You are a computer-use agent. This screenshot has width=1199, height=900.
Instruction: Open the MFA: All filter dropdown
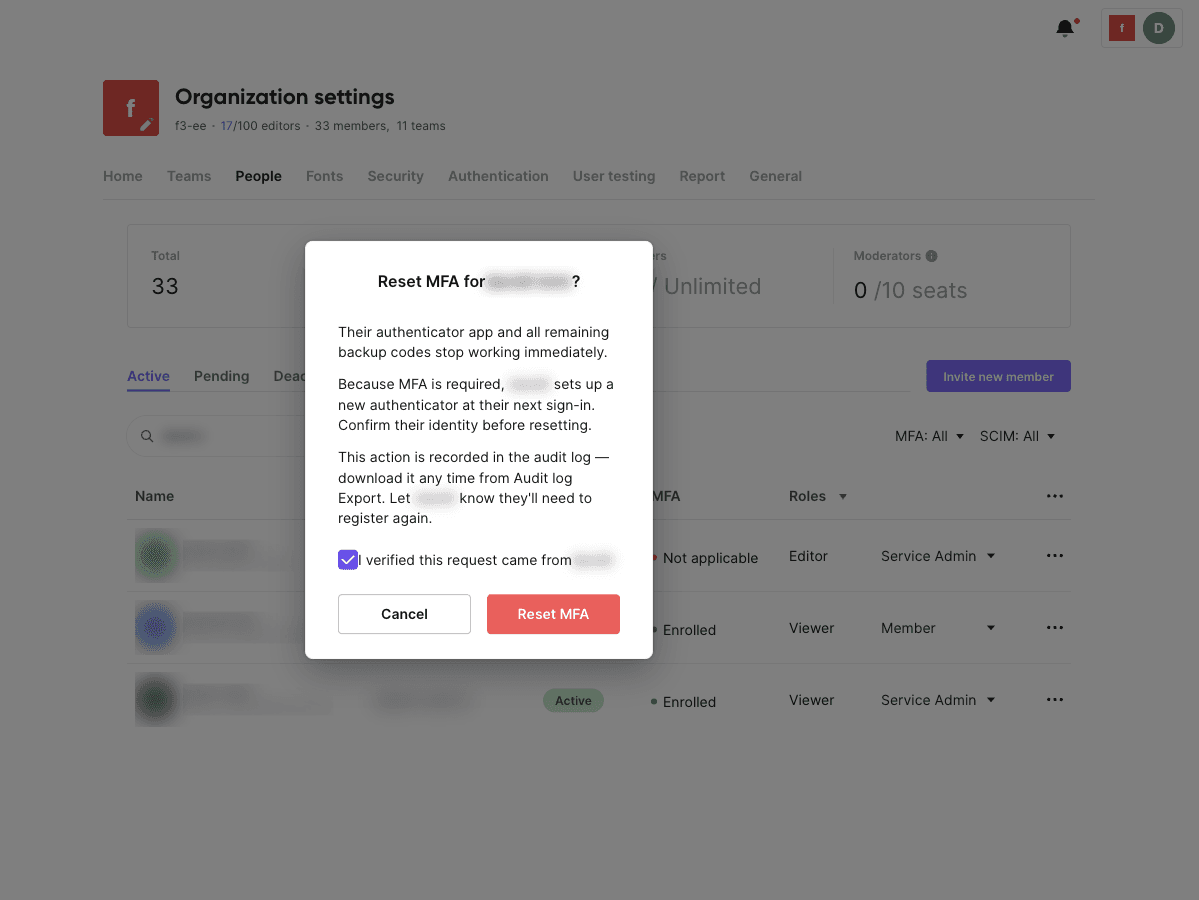929,436
